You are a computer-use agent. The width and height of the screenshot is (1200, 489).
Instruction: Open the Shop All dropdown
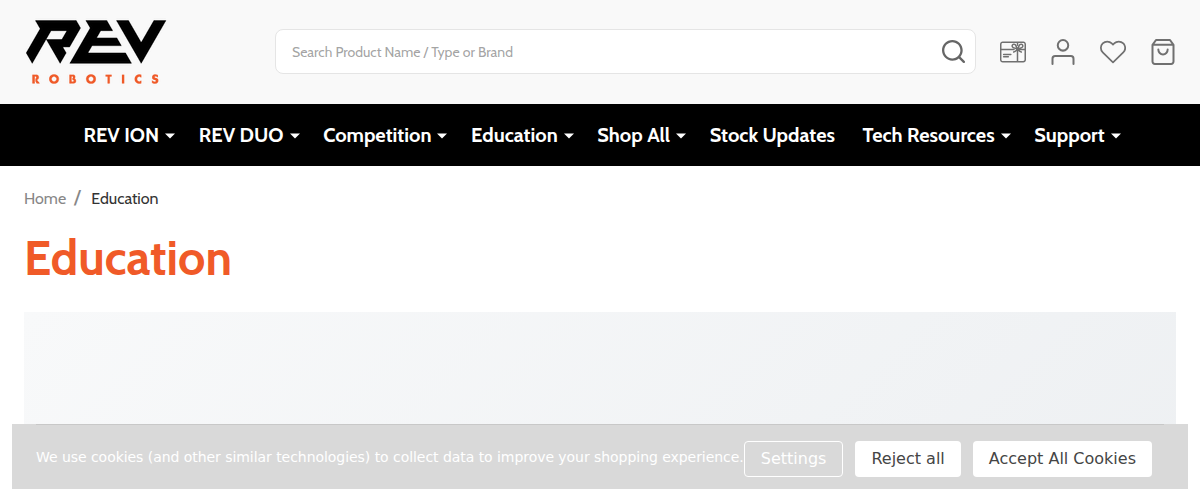[641, 136]
